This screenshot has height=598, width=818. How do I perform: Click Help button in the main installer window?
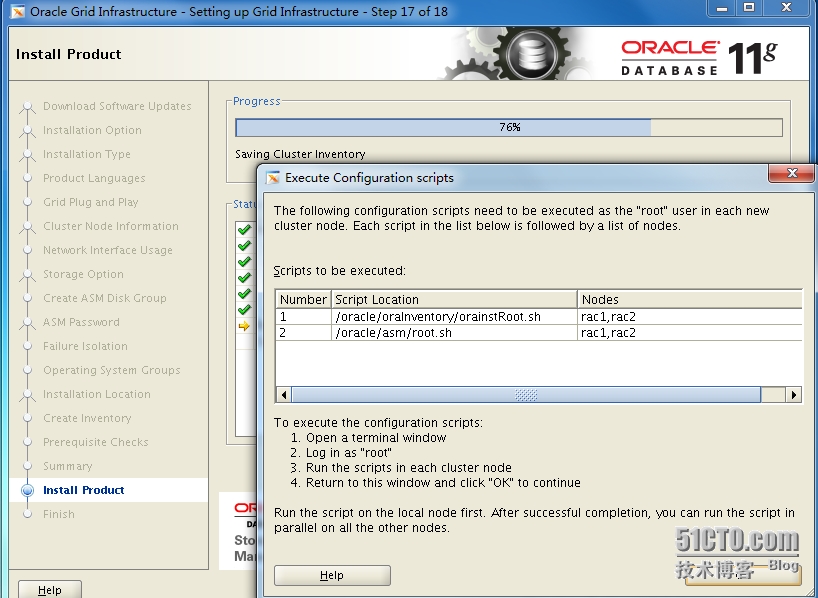(50, 590)
